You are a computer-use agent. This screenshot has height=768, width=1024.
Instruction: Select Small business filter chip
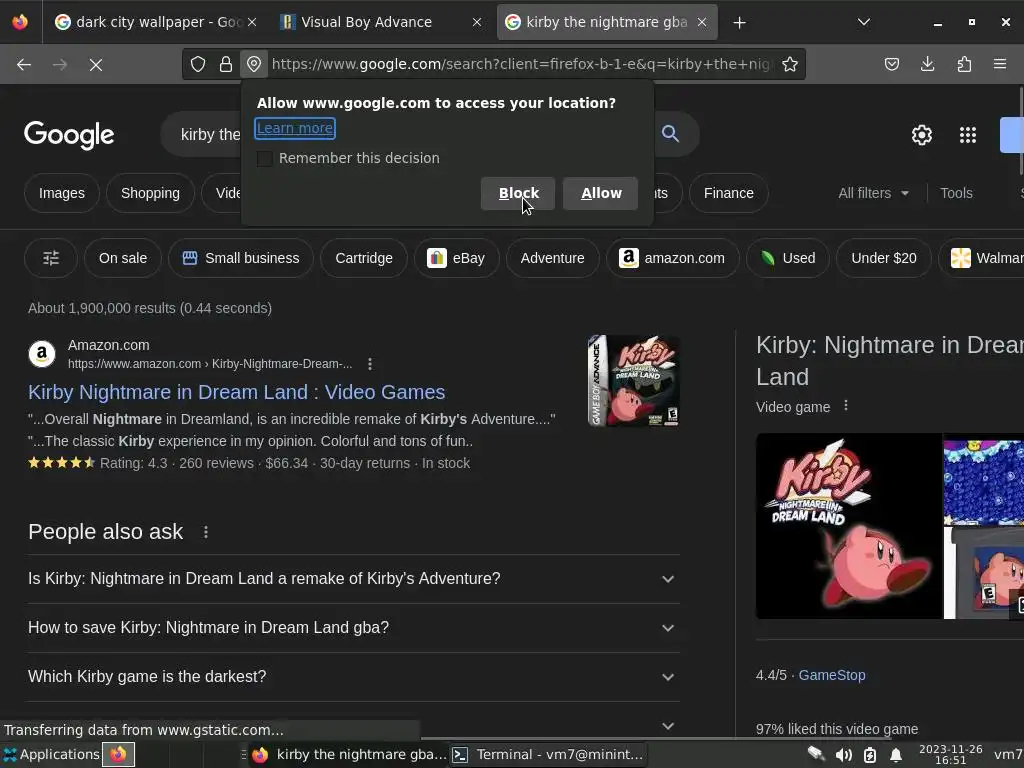pos(241,258)
